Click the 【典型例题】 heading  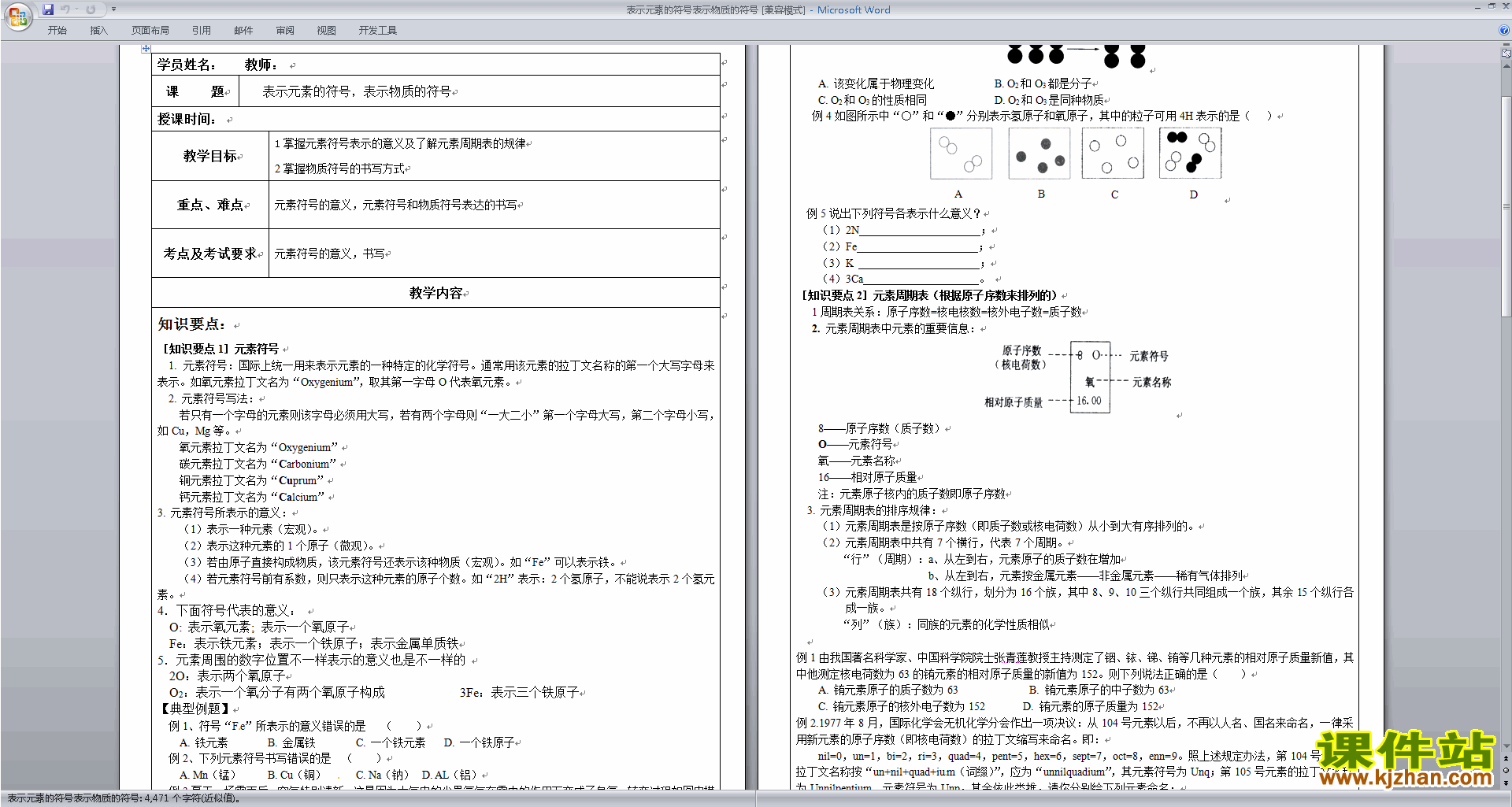195,709
